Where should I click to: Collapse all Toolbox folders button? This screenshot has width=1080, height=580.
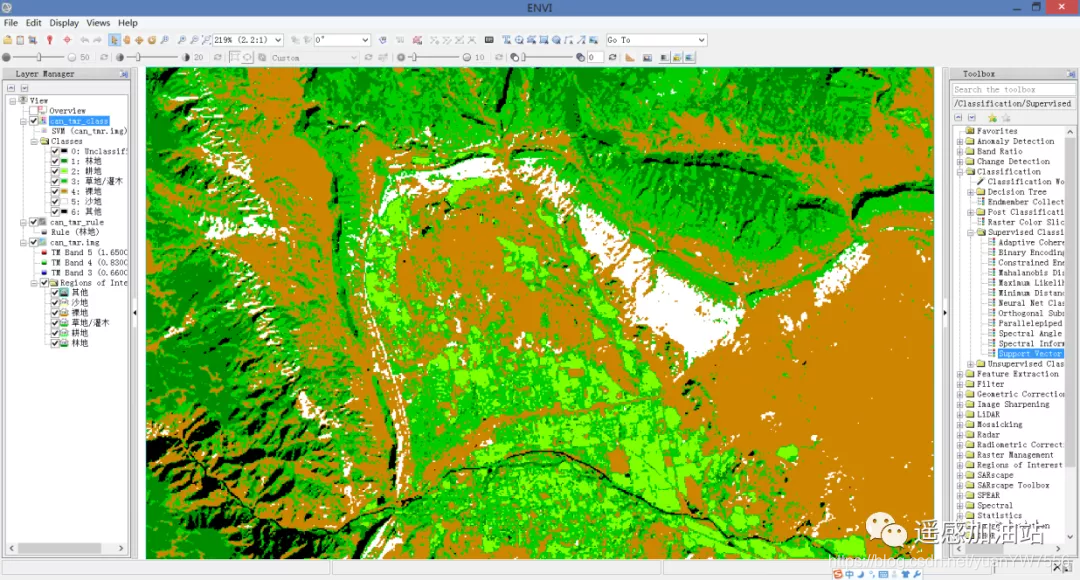(958, 118)
